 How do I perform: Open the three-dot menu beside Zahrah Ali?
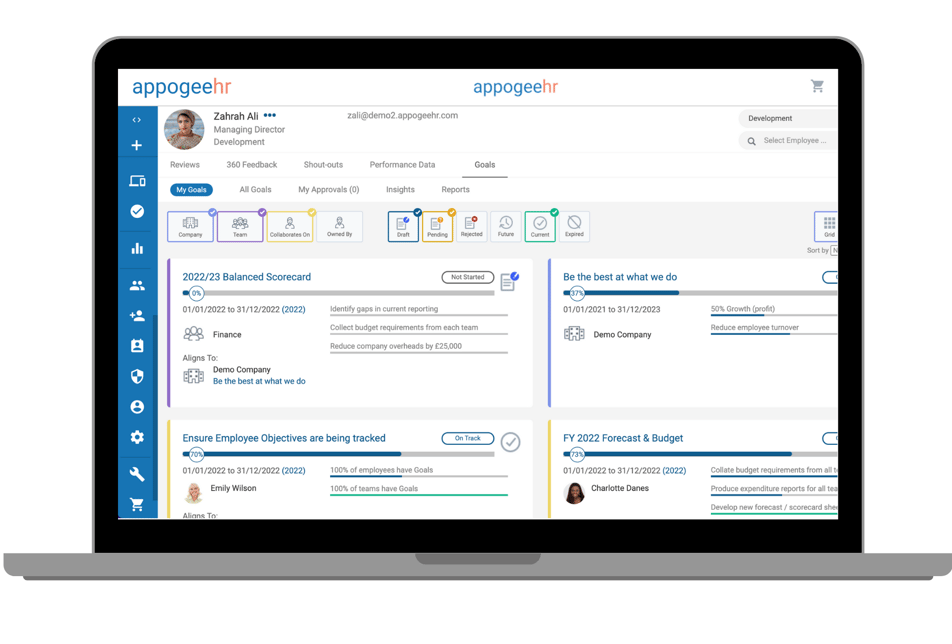pyautogui.click(x=270, y=115)
